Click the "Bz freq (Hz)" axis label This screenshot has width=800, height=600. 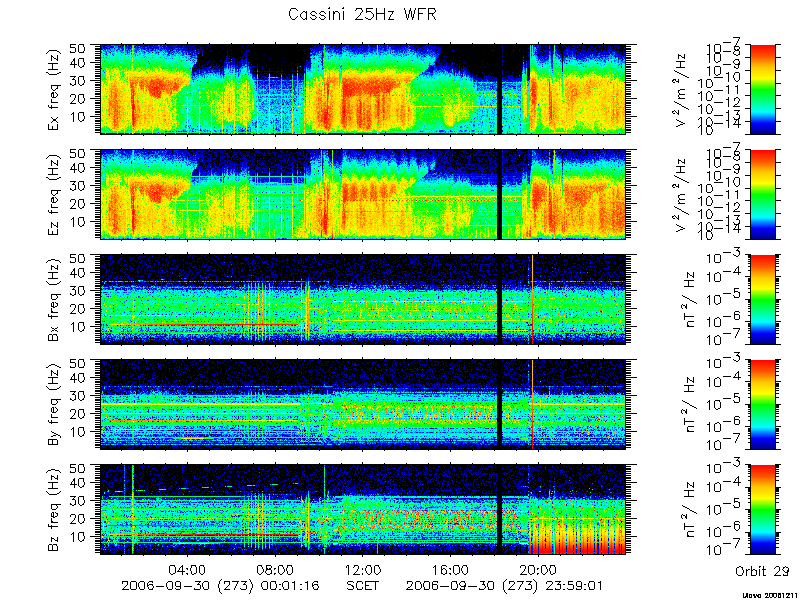(x=54, y=510)
